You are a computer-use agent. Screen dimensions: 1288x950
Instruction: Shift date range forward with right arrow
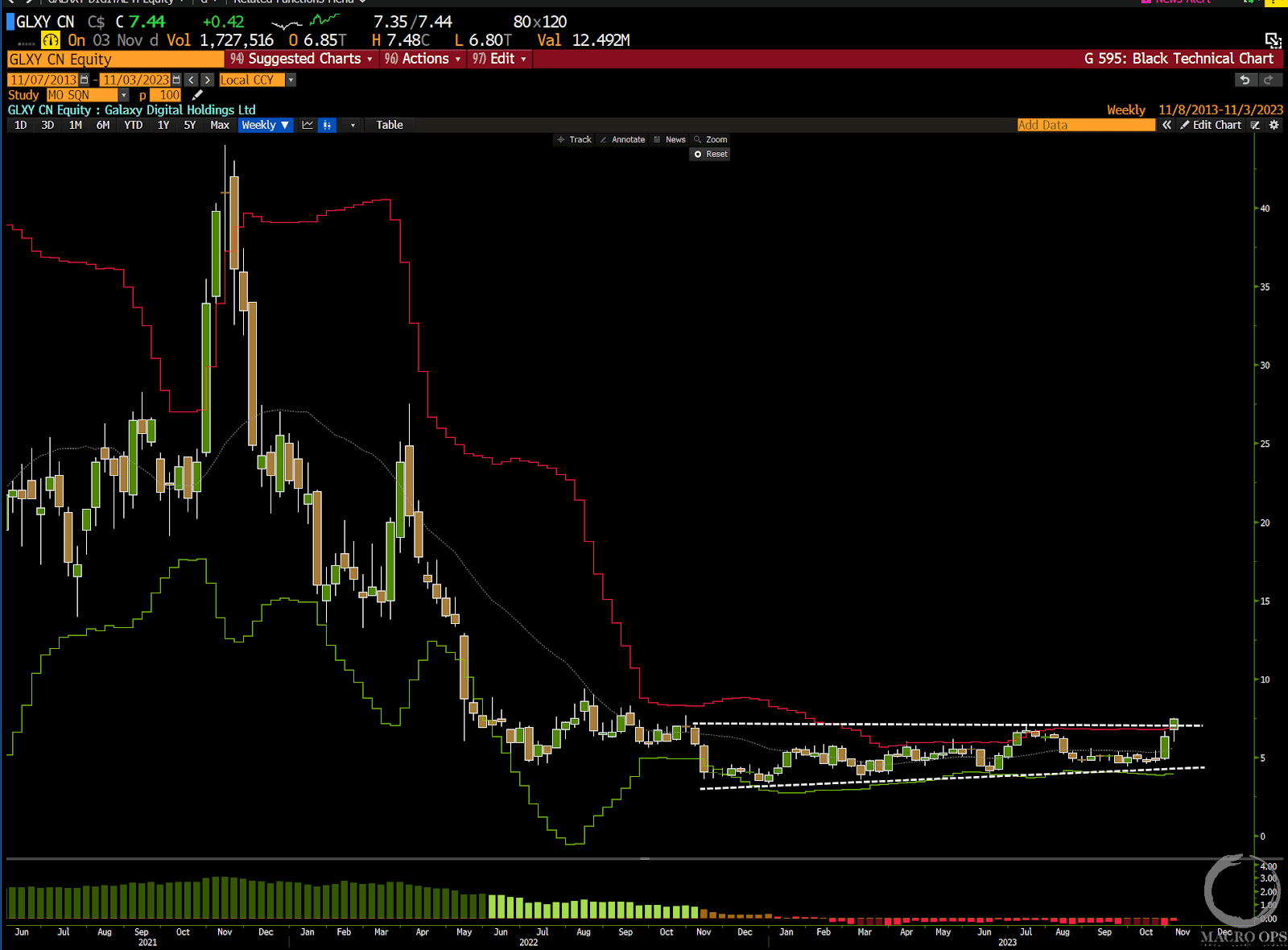208,80
